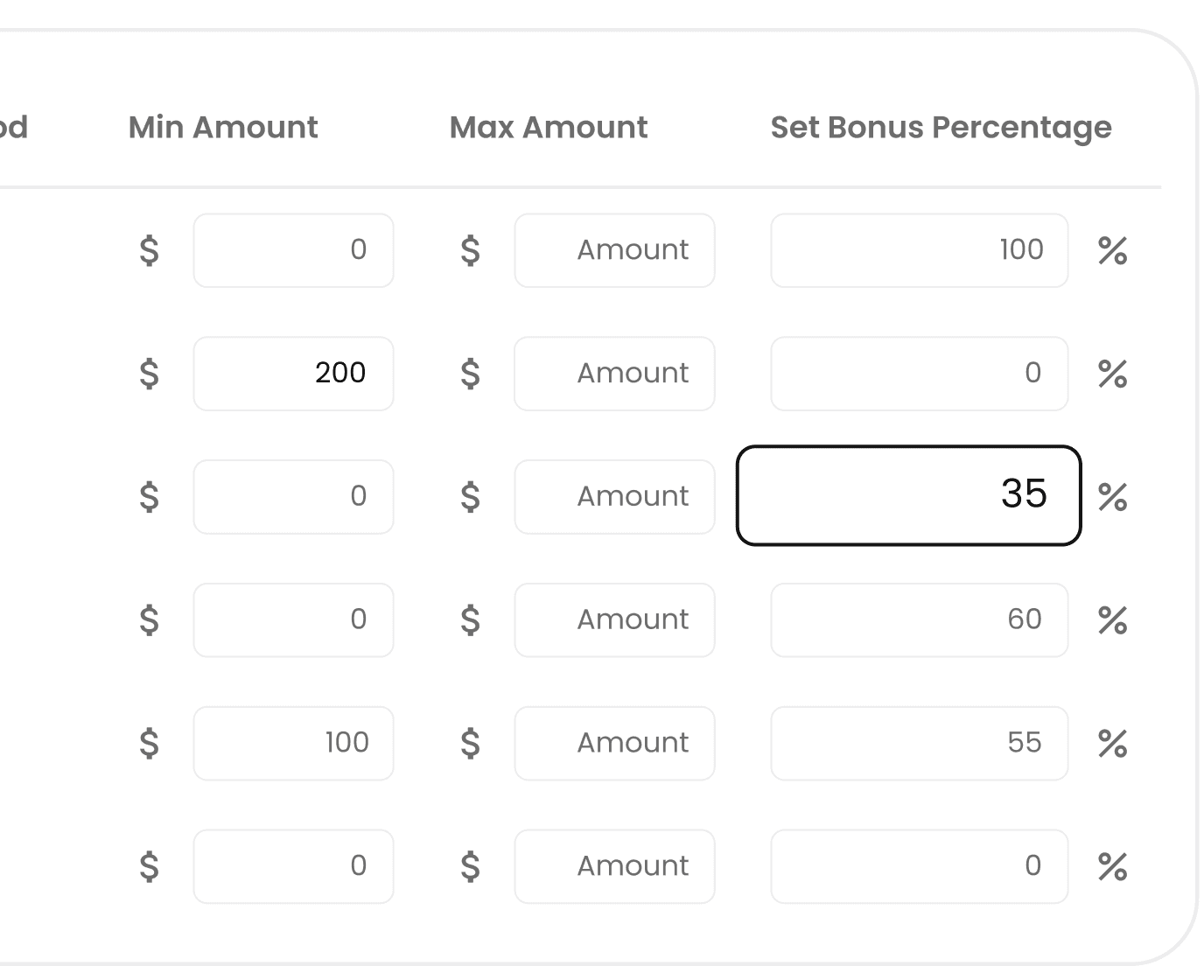Click the percent icon beside the 100 percentage
The height and width of the screenshot is (980, 1204).
1112,250
